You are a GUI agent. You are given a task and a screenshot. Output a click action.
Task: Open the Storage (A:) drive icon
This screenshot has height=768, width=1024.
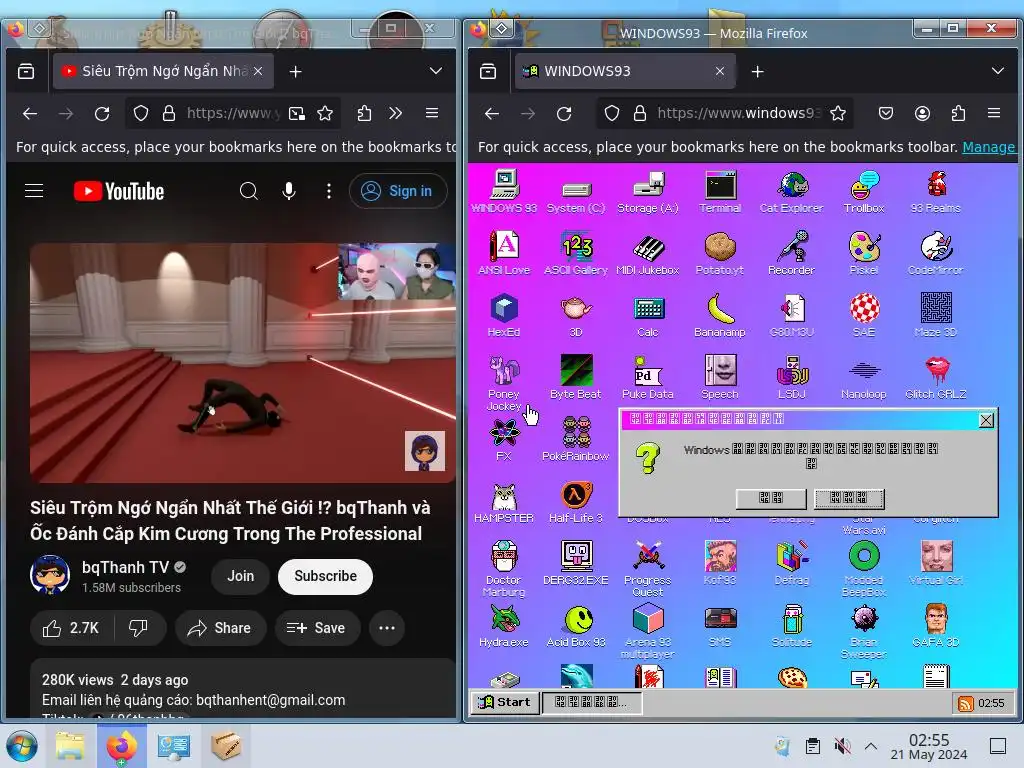tap(648, 193)
